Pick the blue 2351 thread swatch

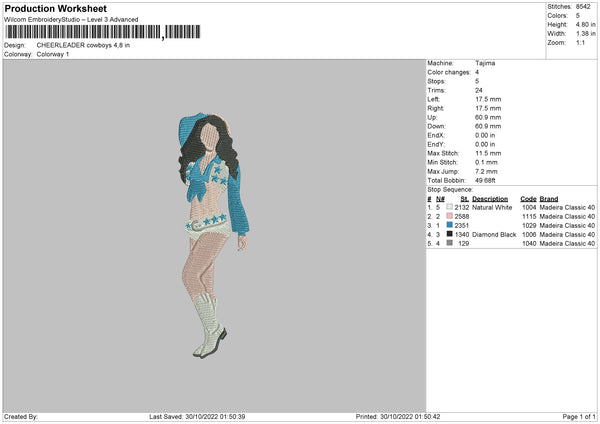[449, 226]
